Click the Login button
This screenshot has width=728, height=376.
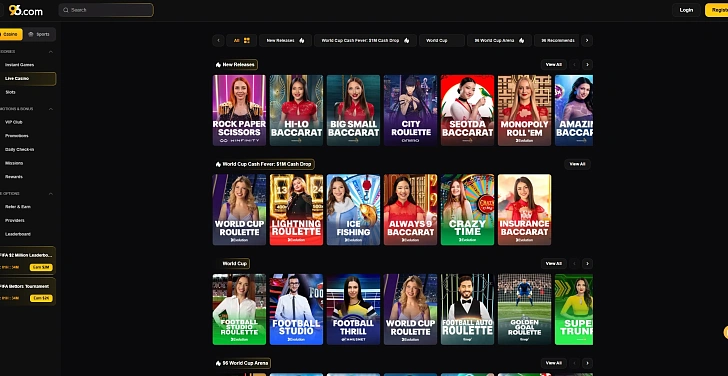coord(686,10)
